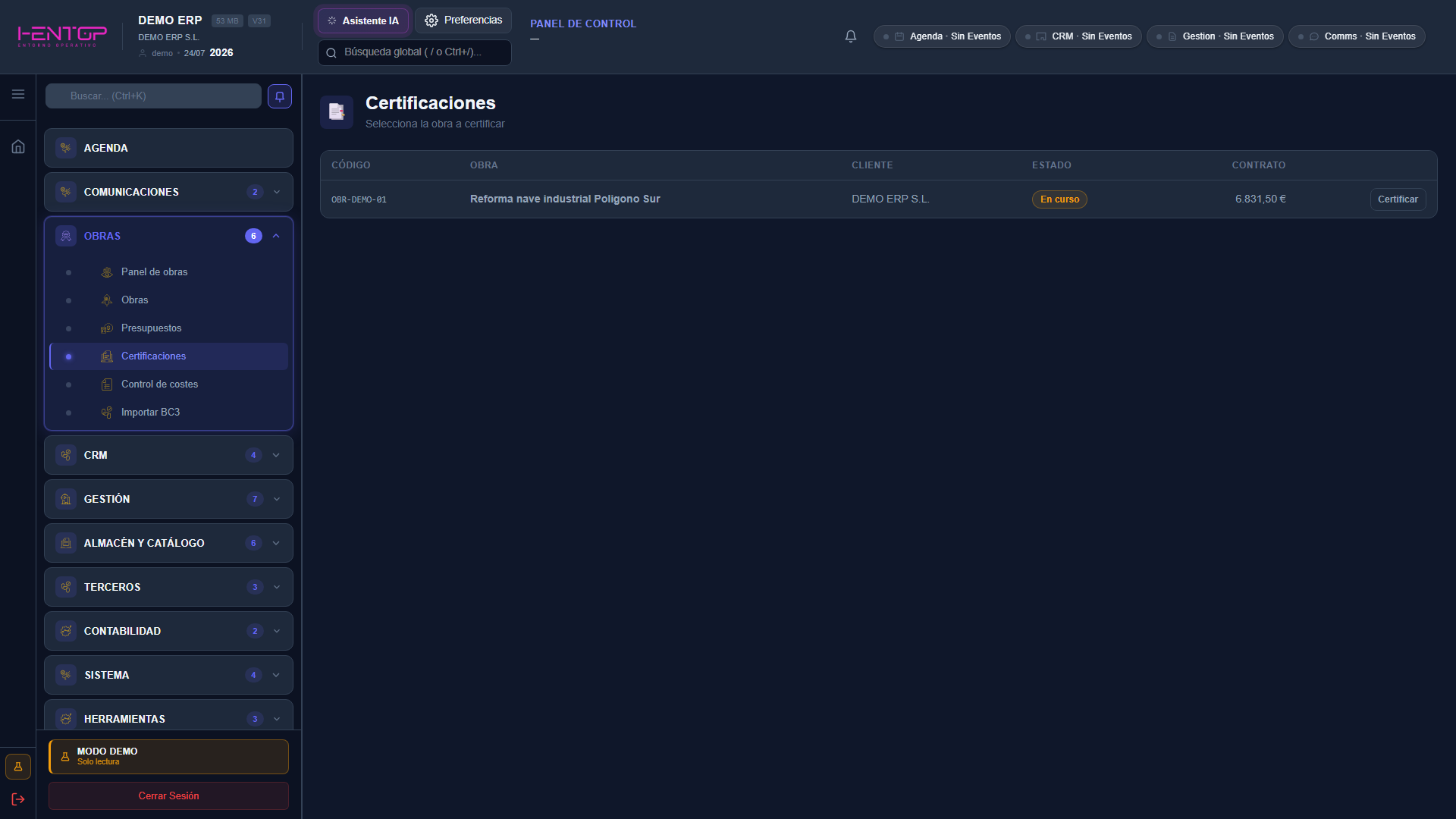Click obra code OBR-DEMO-01
The image size is (1456, 819).
pos(359,199)
